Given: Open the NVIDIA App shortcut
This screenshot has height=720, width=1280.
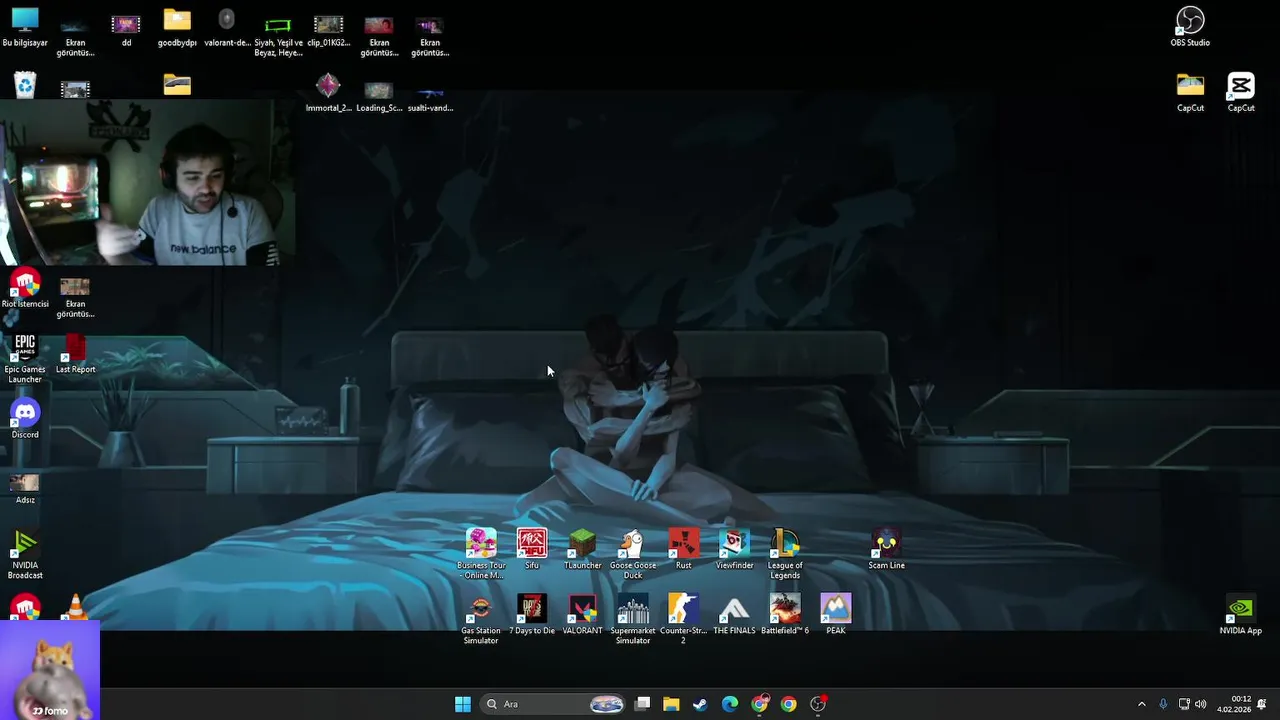Looking at the screenshot, I should (1241, 614).
